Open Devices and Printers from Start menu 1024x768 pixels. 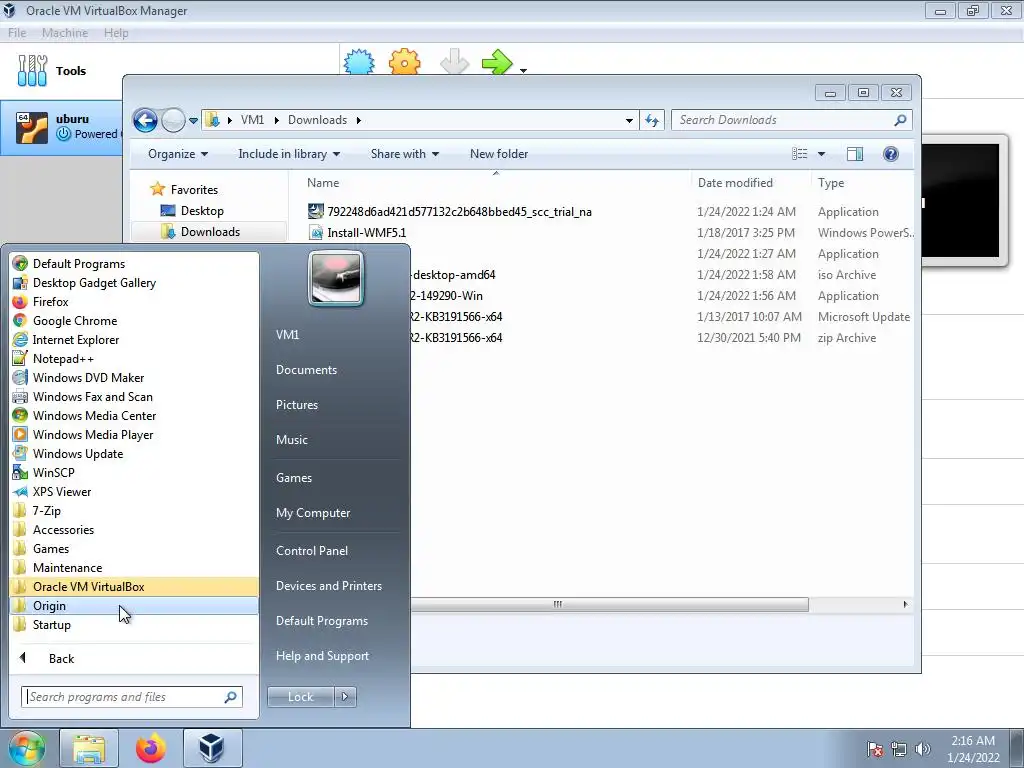(x=328, y=586)
